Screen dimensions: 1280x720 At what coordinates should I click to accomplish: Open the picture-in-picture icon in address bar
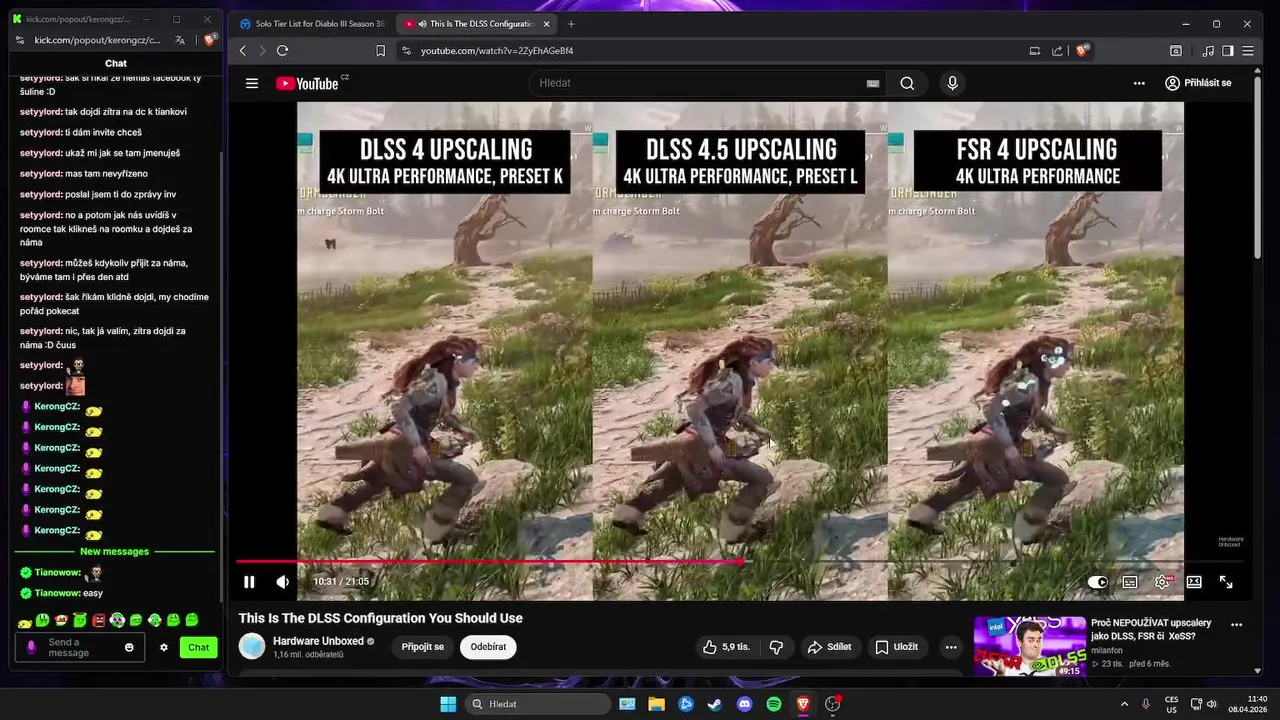click(x=1034, y=51)
